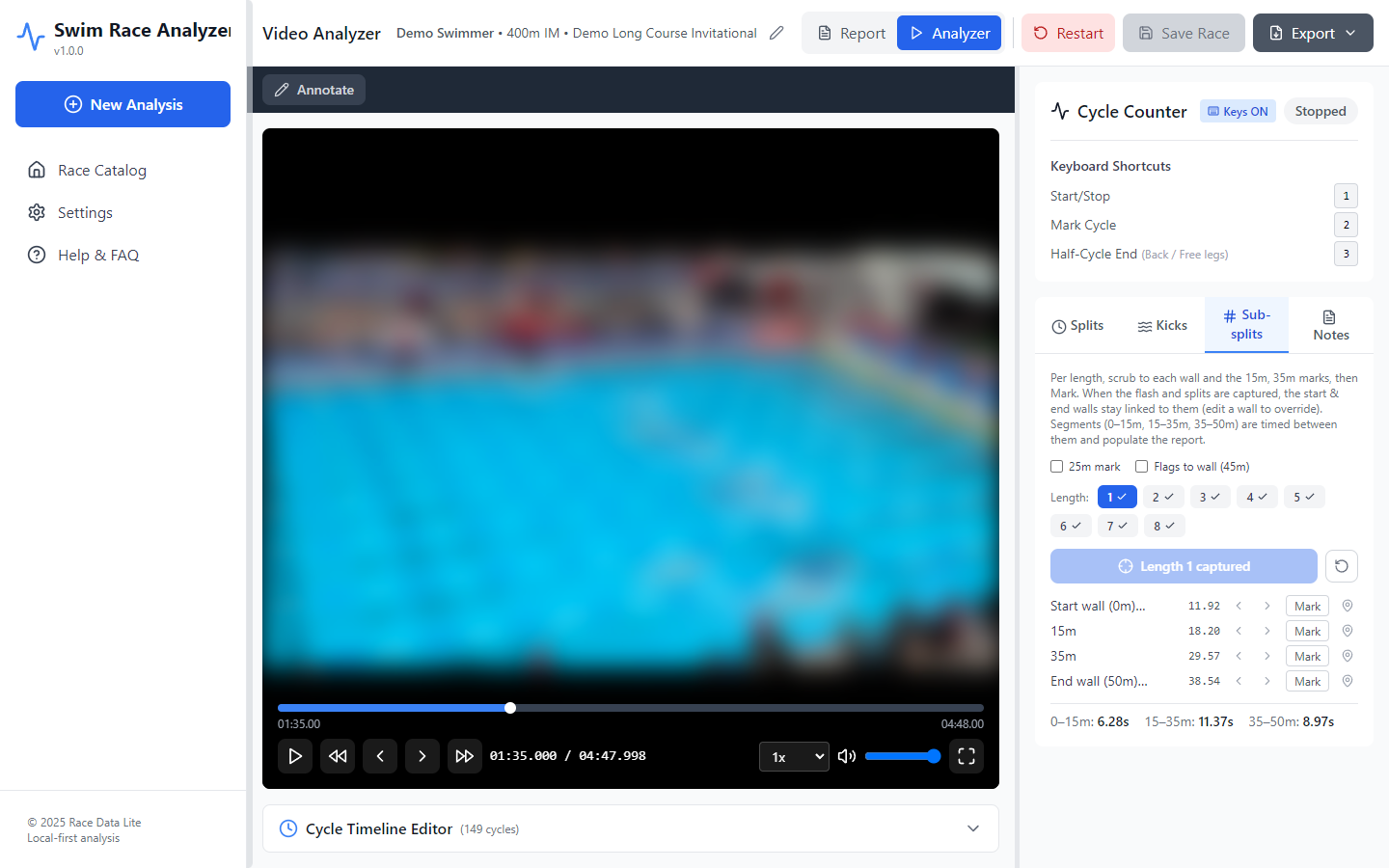Adjust the volume slider

[x=903, y=756]
